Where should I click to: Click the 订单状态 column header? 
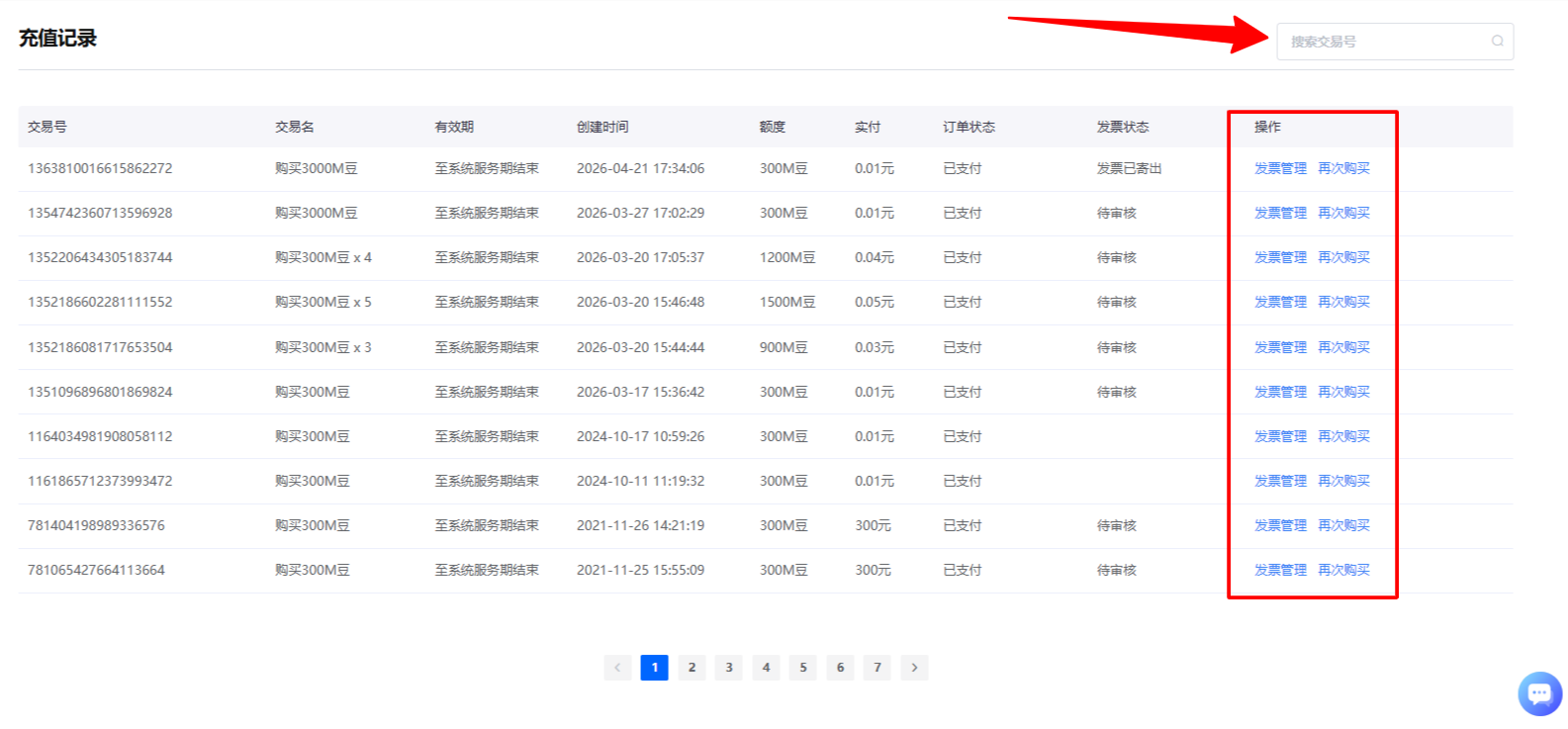click(968, 127)
